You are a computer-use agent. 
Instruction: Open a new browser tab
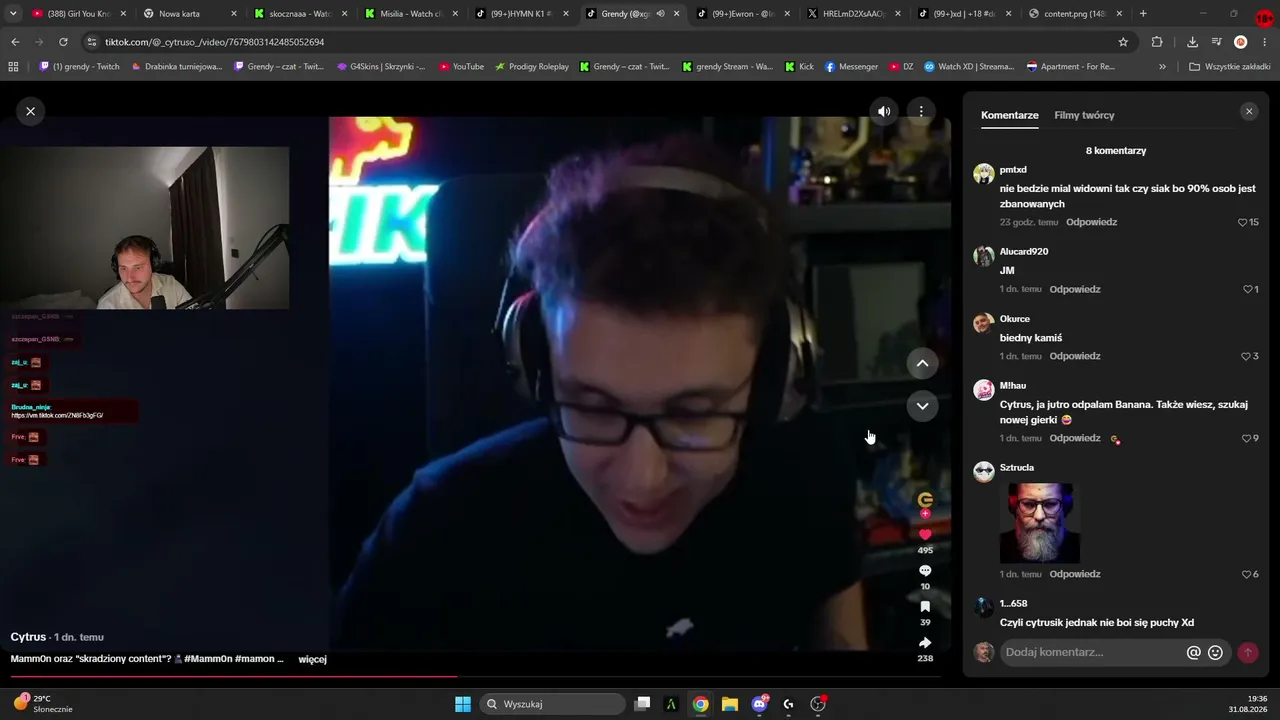click(x=1143, y=14)
